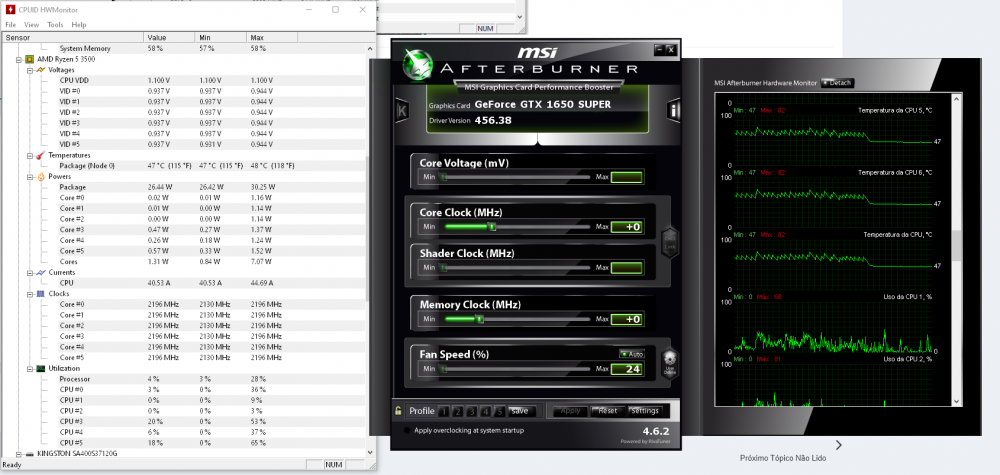The image size is (1000, 475).
Task: Open the View menu in HWMonitor
Action: point(31,24)
